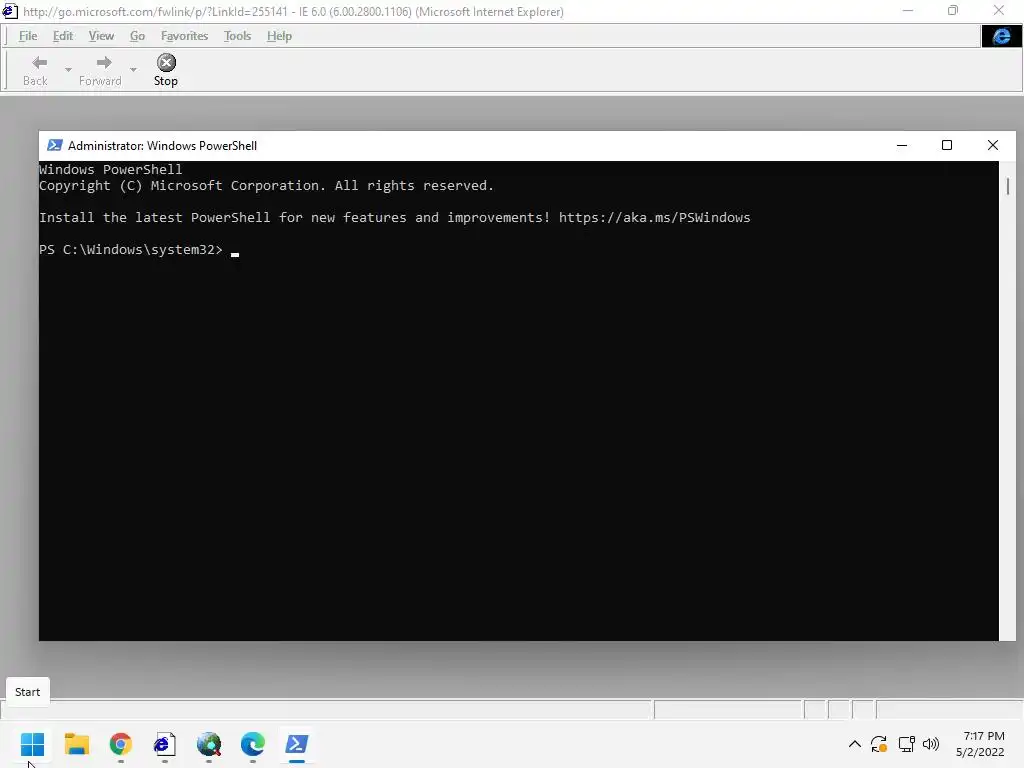This screenshot has width=1024, height=768.
Task: Click the sync update tray icon
Action: 879,744
